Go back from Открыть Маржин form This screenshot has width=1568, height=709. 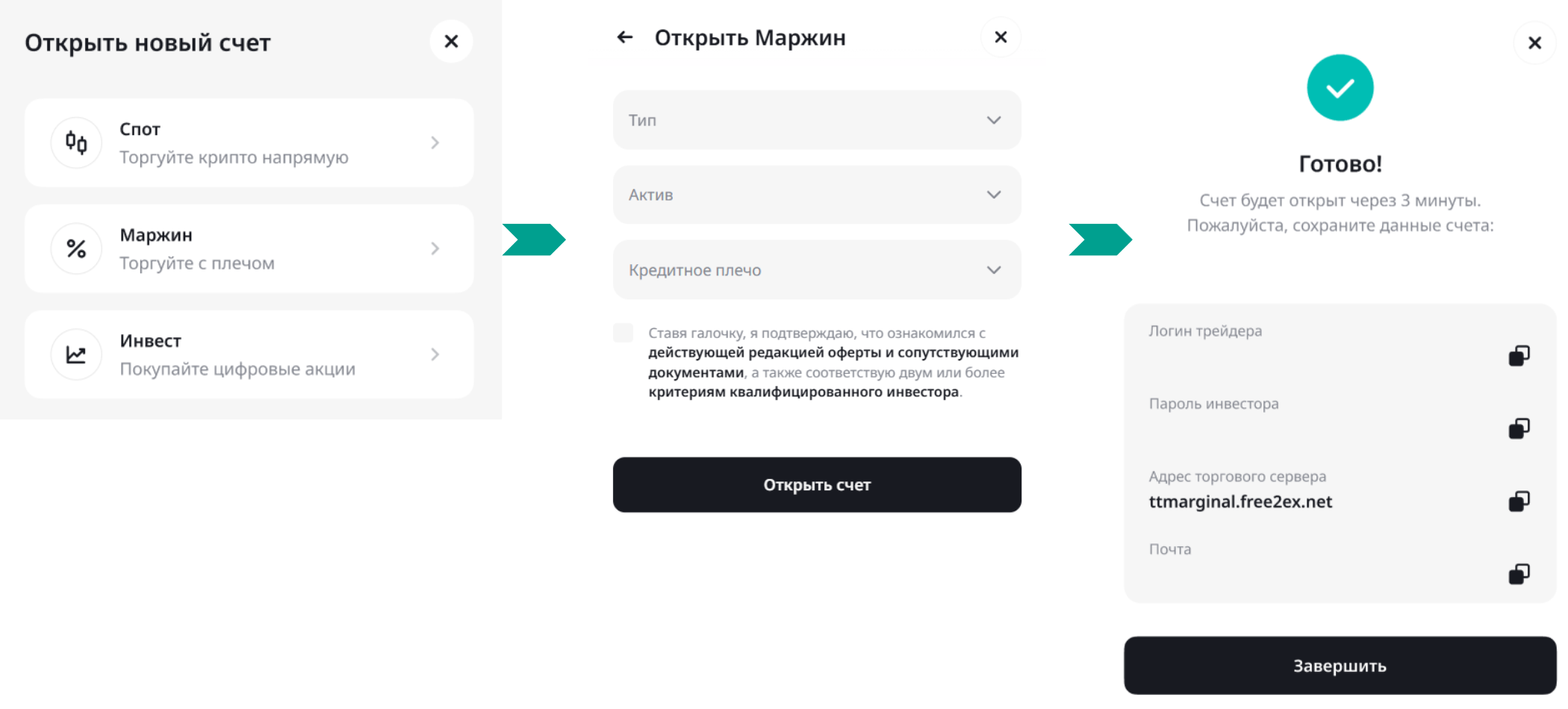(x=625, y=37)
